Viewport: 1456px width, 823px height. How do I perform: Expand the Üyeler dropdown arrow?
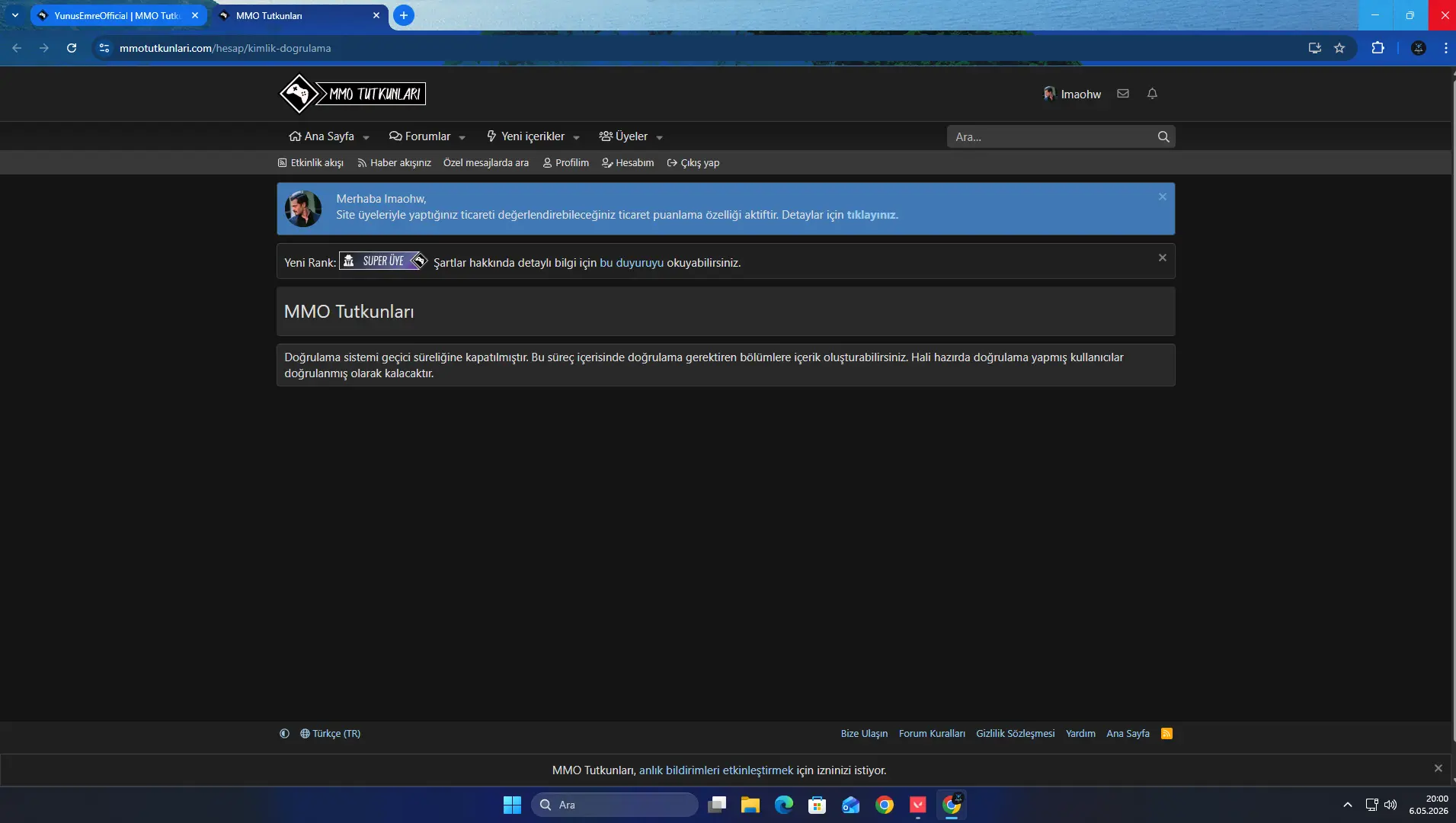click(x=660, y=138)
